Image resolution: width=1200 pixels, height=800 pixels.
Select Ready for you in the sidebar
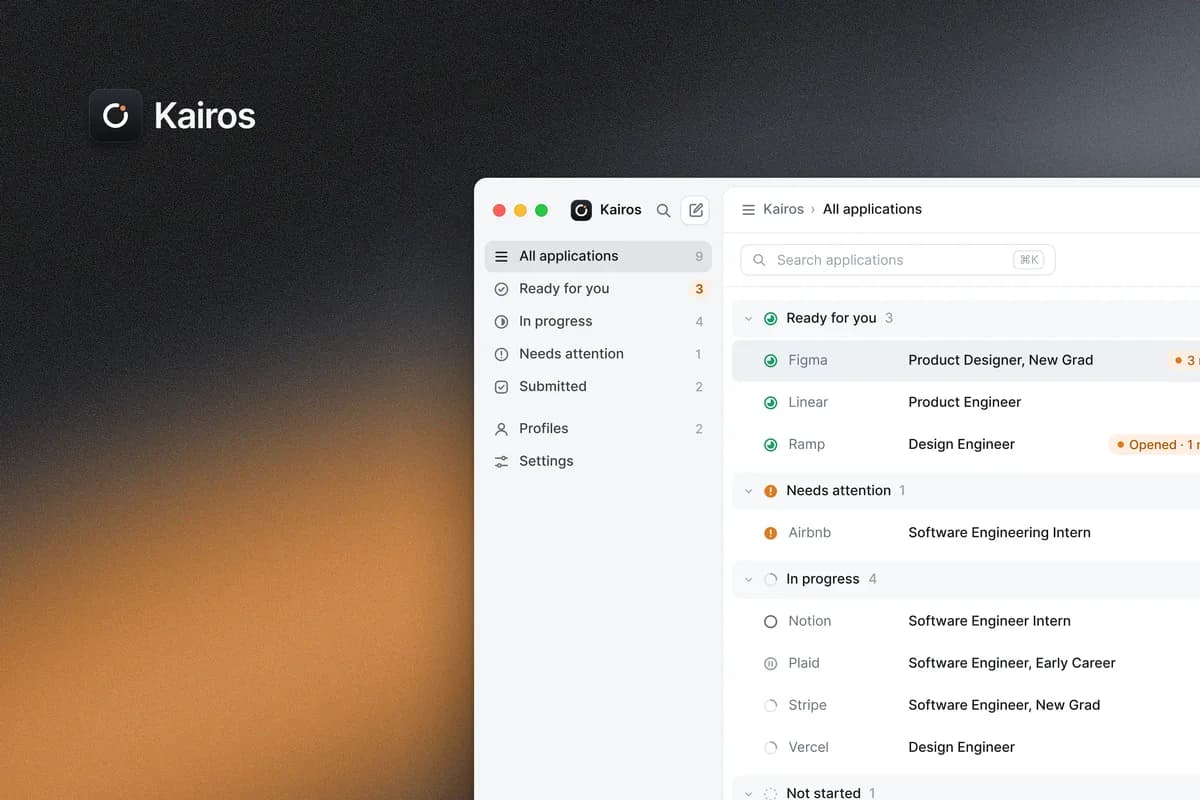[598, 289]
